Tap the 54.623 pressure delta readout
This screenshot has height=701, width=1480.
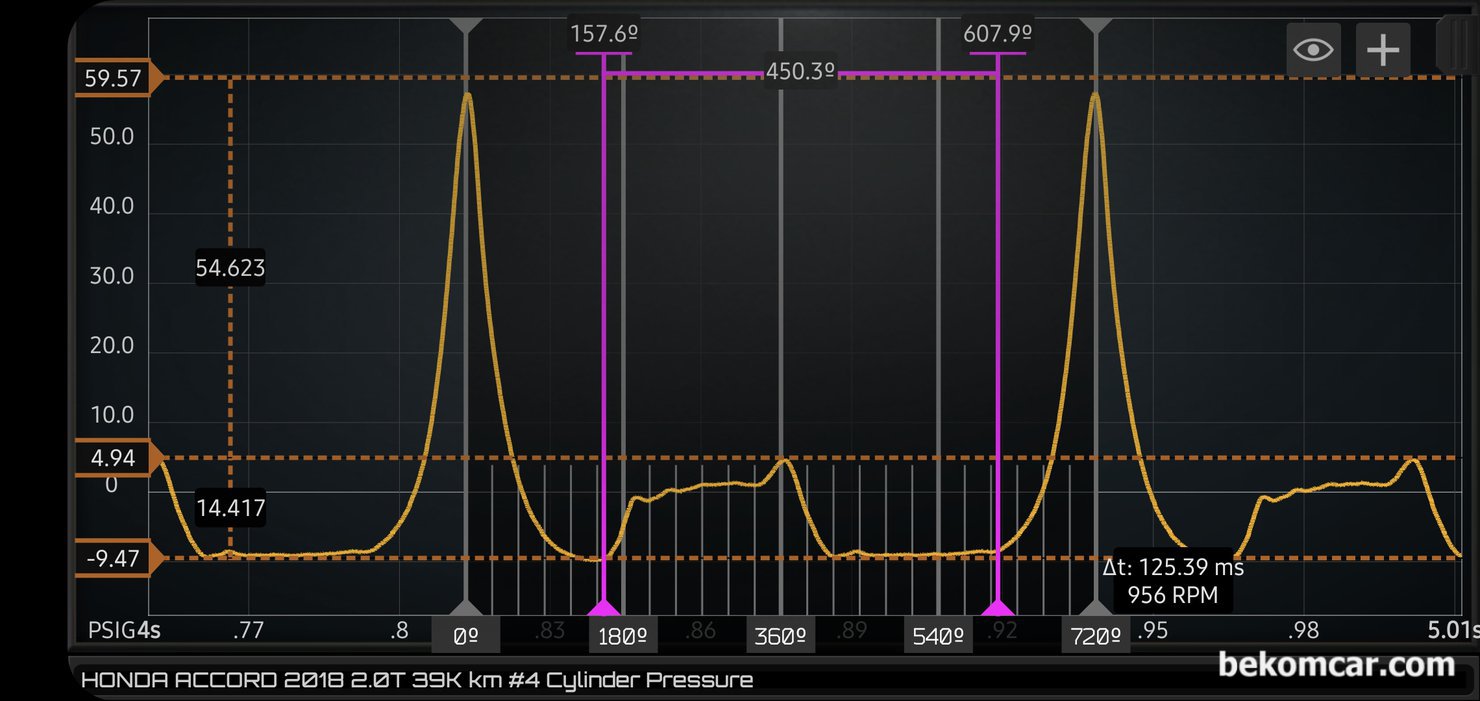coord(230,268)
